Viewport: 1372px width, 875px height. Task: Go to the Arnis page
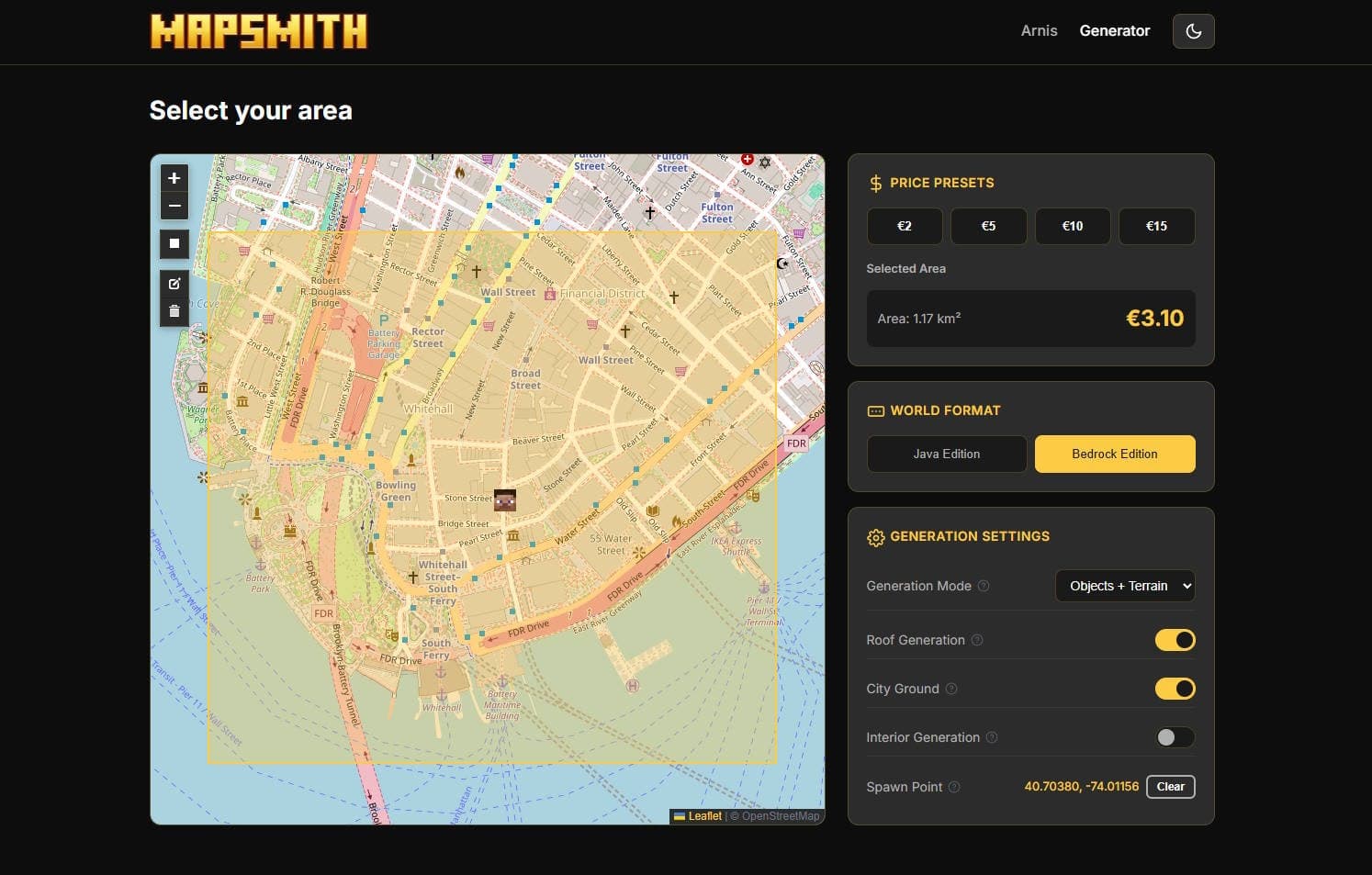click(x=1039, y=30)
